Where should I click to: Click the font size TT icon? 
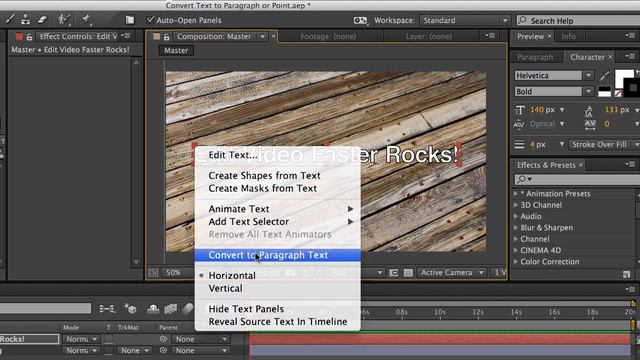point(519,110)
